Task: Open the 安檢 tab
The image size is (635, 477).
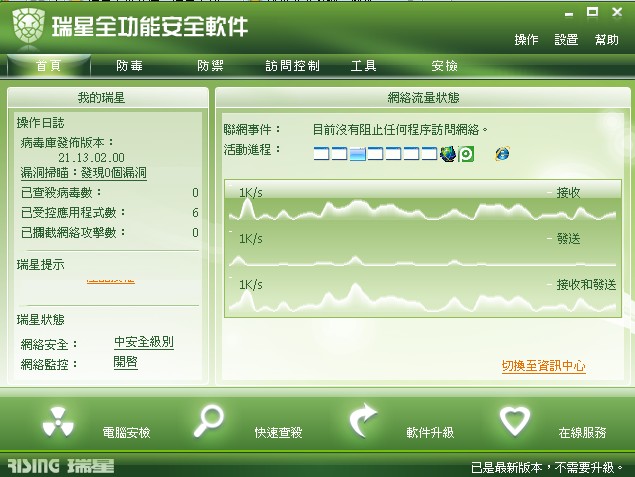Action: click(x=444, y=66)
